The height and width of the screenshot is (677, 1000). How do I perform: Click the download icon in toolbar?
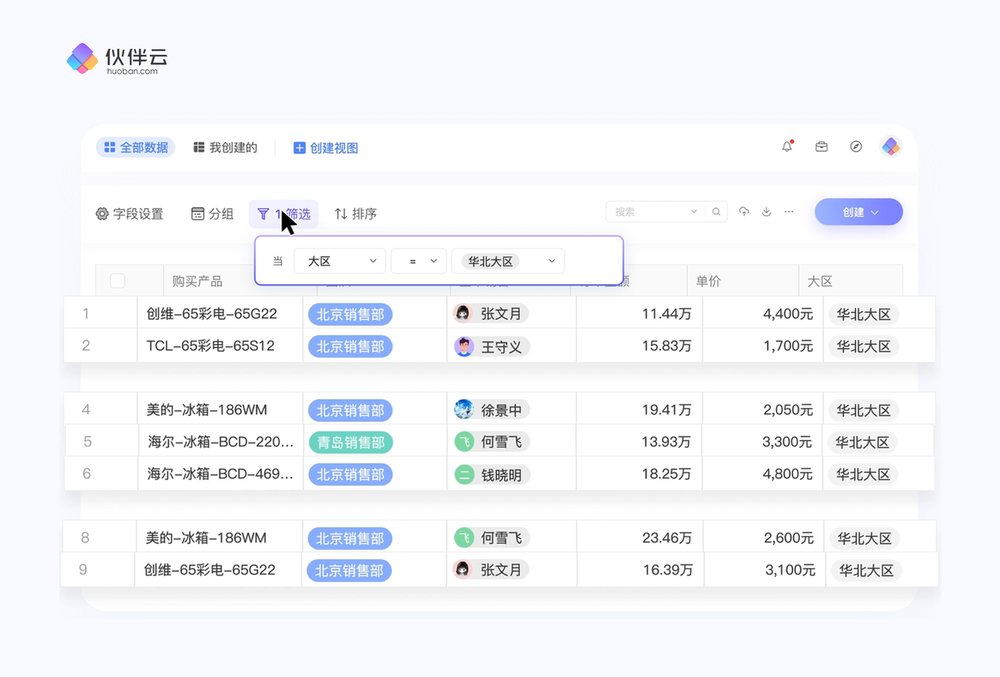(x=767, y=212)
